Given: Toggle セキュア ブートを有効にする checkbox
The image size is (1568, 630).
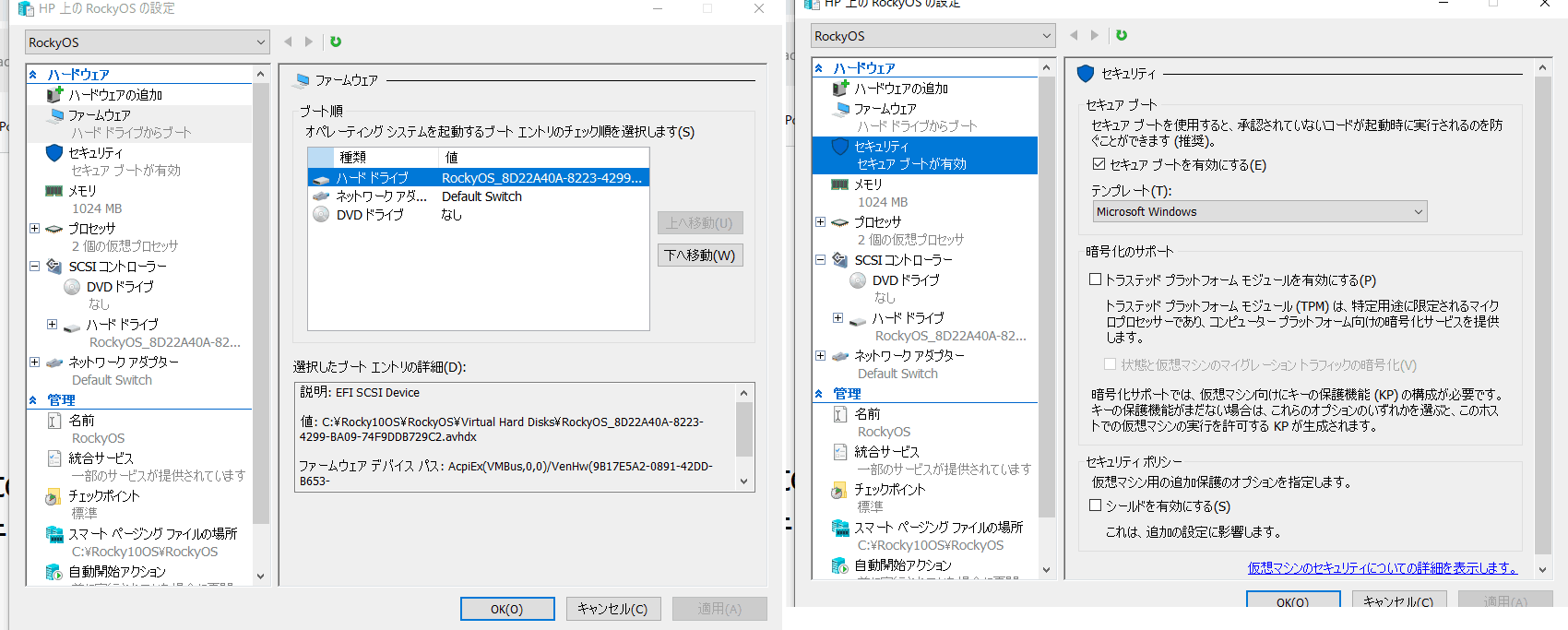Looking at the screenshot, I should (x=1099, y=164).
